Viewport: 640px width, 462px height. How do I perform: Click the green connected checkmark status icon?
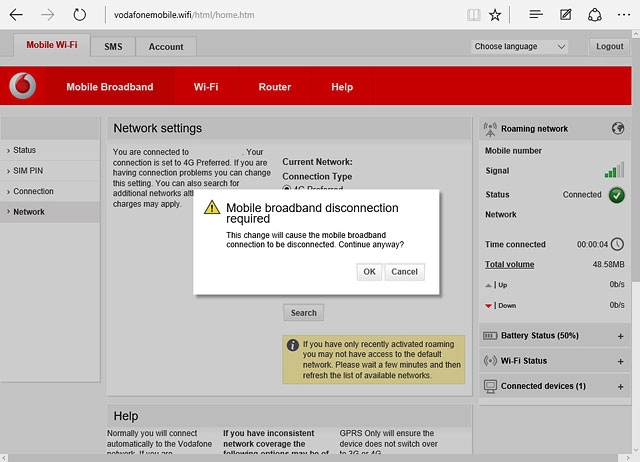(616, 195)
